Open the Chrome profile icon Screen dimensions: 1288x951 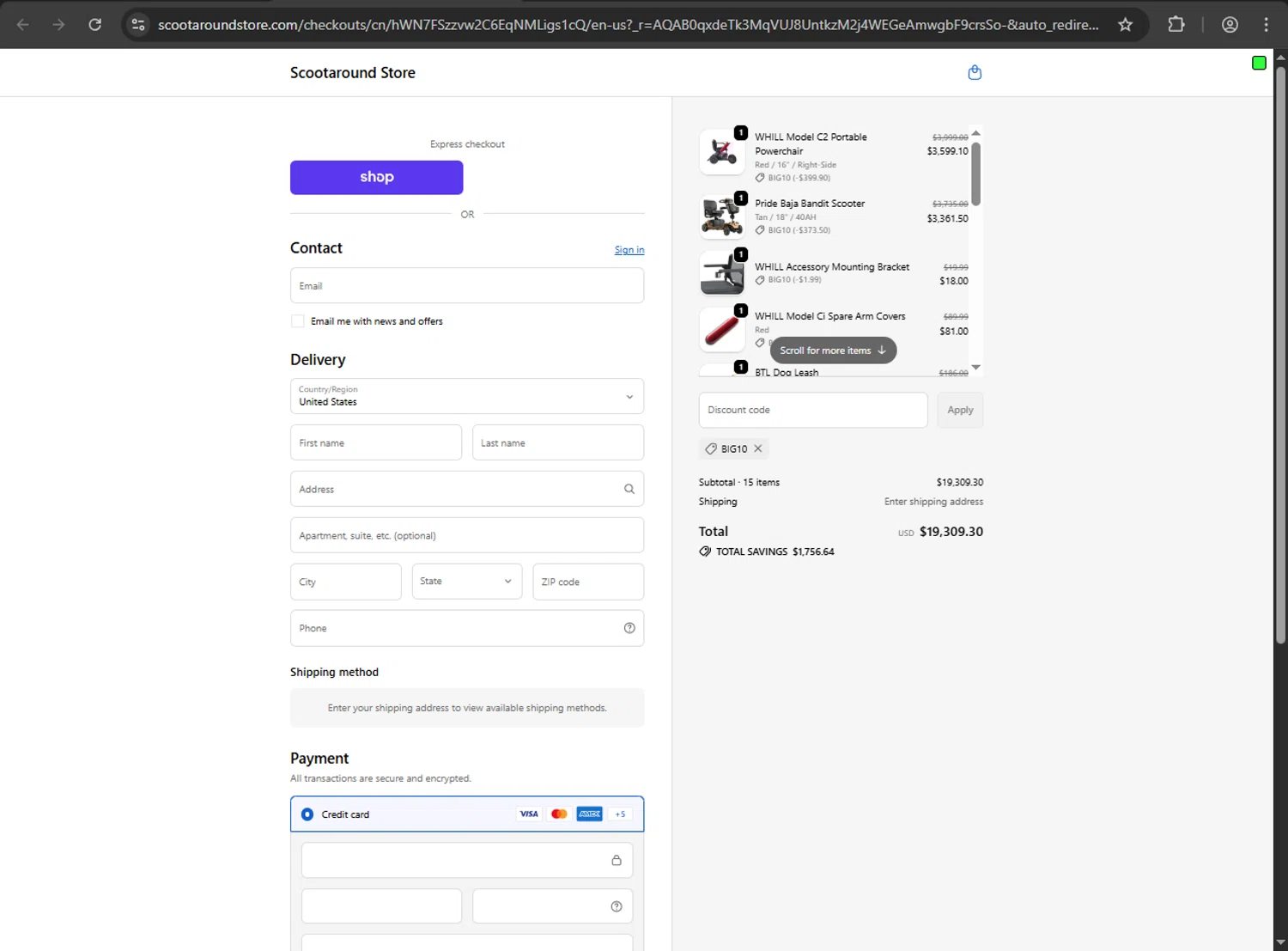point(1230,25)
